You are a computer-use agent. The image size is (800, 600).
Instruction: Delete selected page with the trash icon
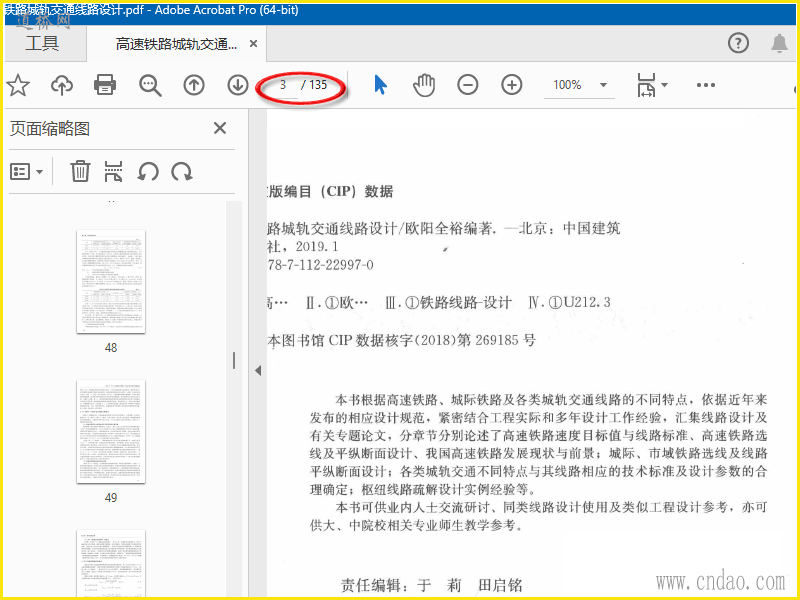tap(80, 171)
